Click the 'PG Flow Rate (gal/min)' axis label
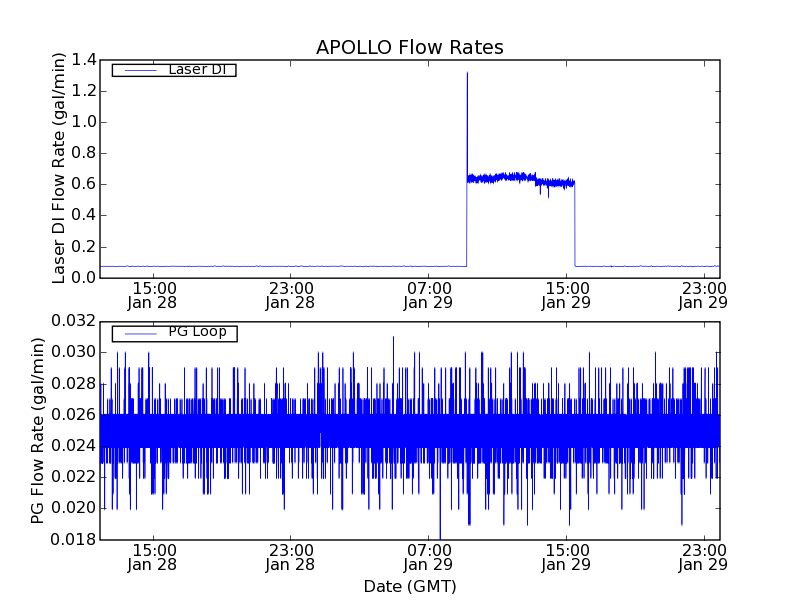The image size is (800, 600). tap(38, 431)
